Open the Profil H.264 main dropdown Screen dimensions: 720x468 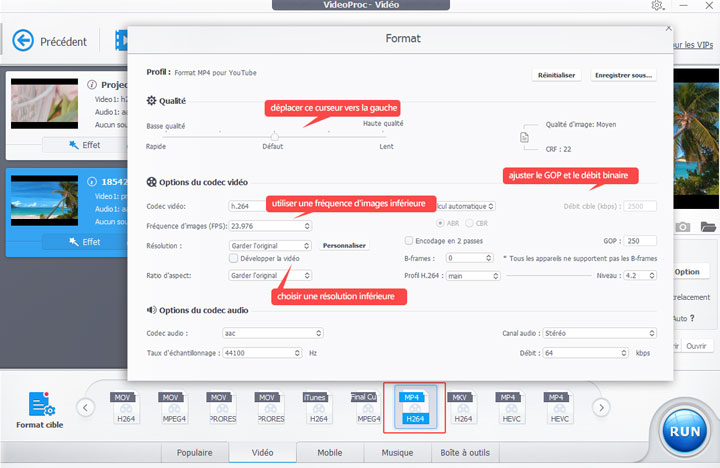pos(473,276)
